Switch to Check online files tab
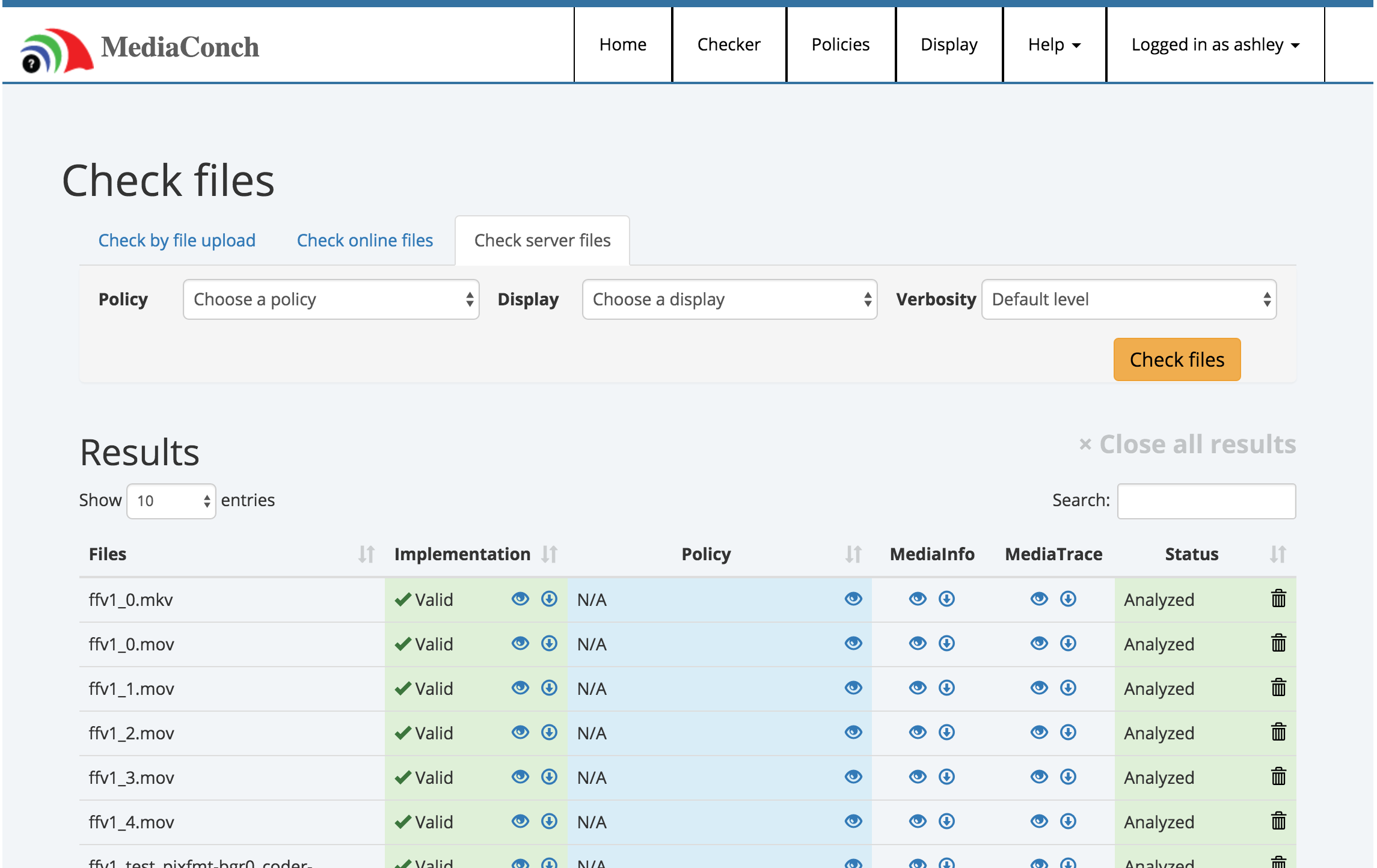 pyautogui.click(x=365, y=240)
